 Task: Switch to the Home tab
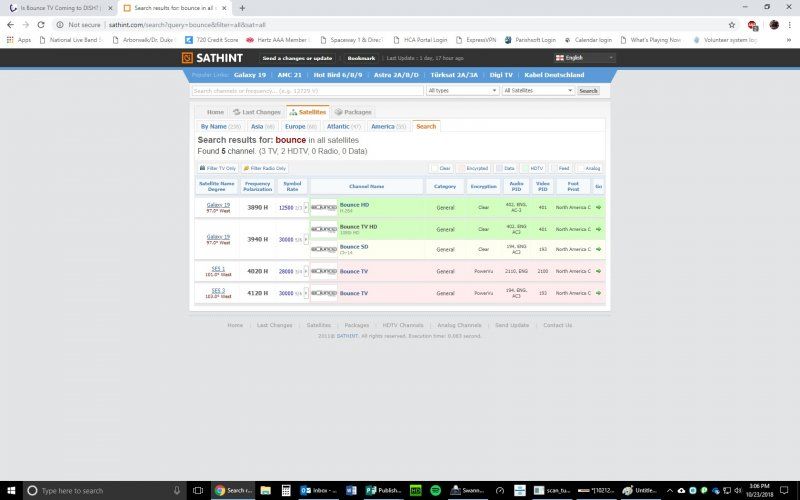pos(215,112)
